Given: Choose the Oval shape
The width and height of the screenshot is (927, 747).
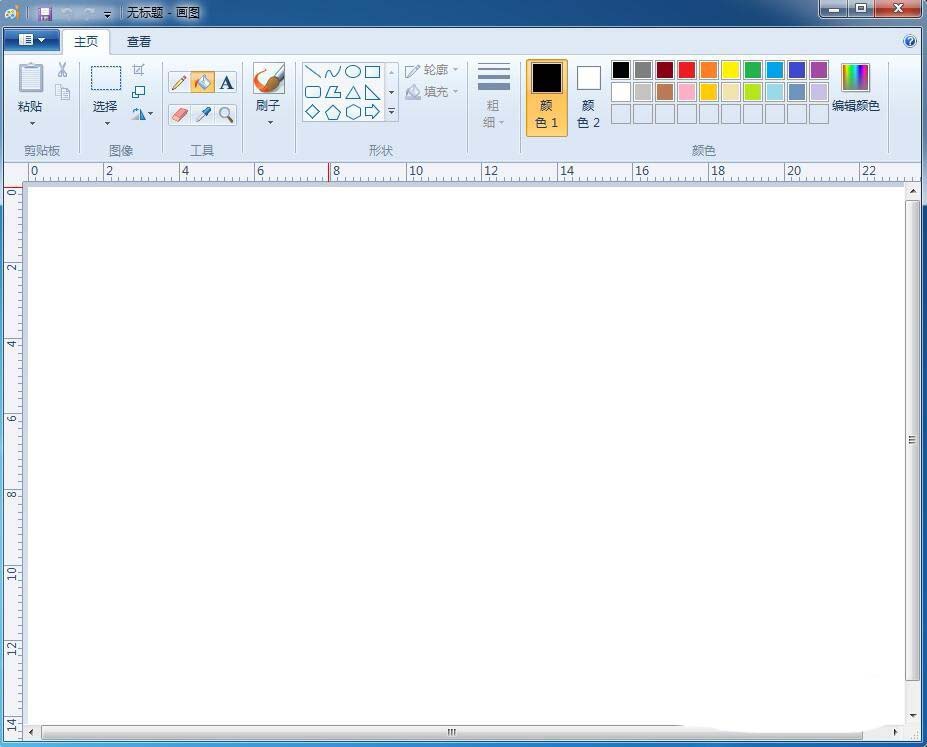Looking at the screenshot, I should point(353,72).
